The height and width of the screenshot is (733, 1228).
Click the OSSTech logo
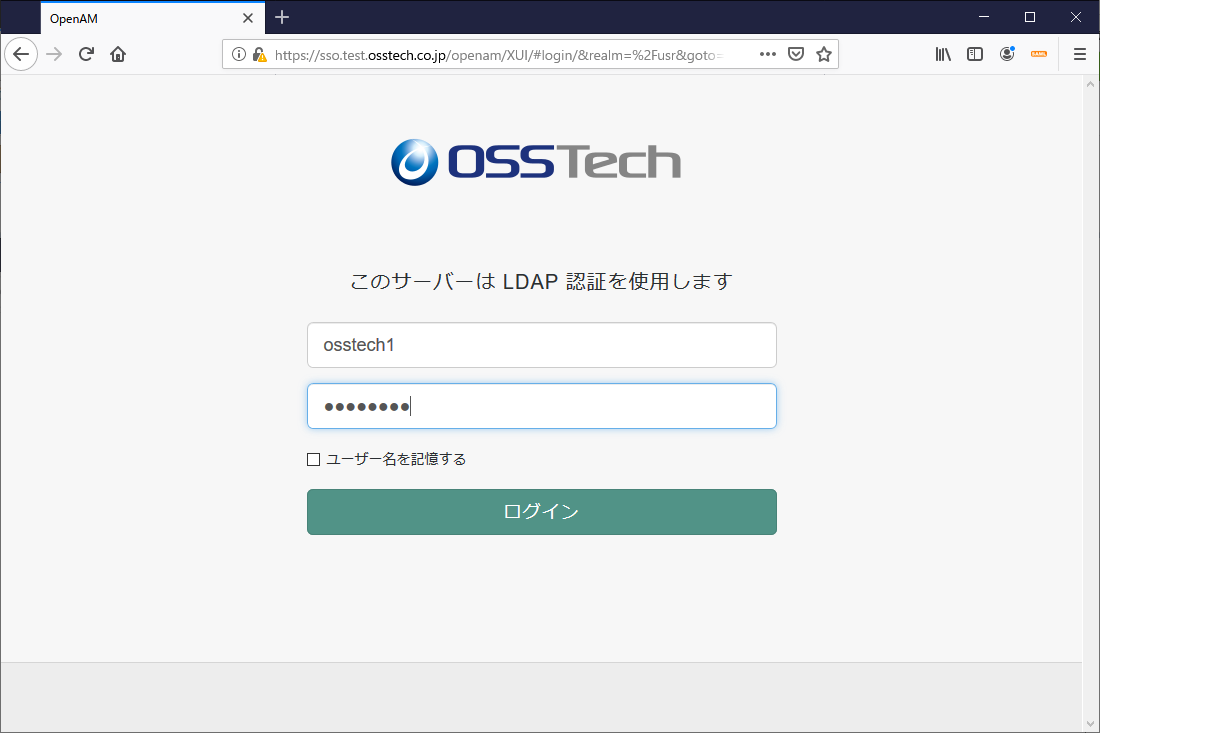tap(536, 161)
